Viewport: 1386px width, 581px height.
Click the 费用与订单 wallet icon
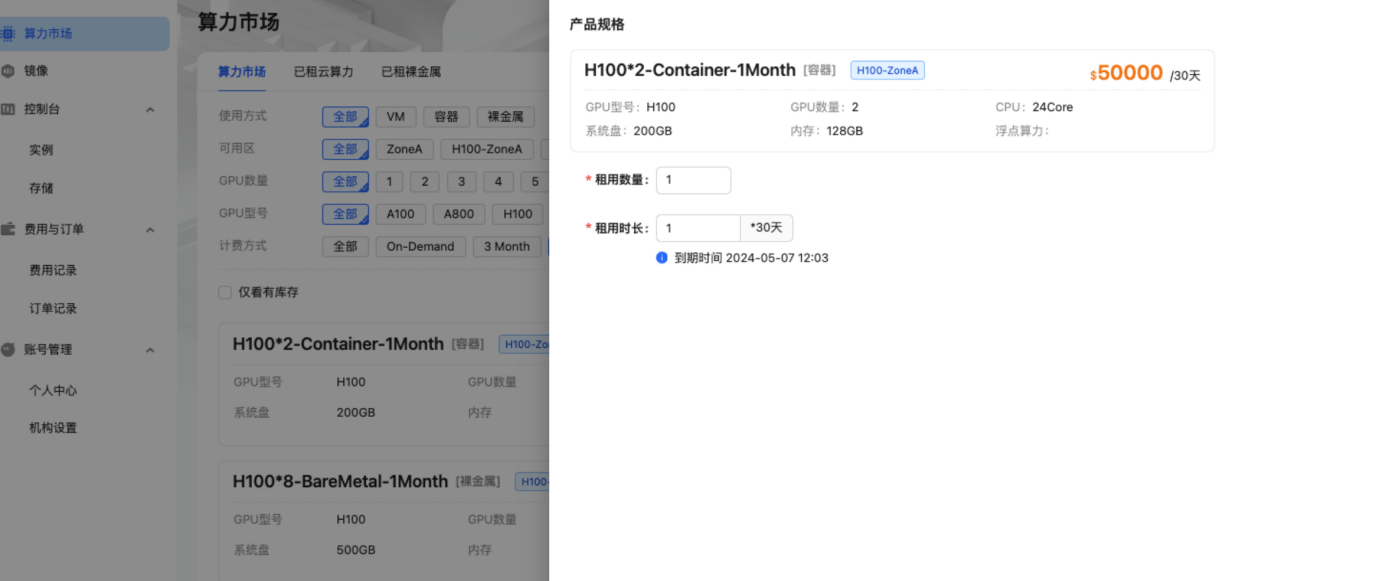click(8, 229)
